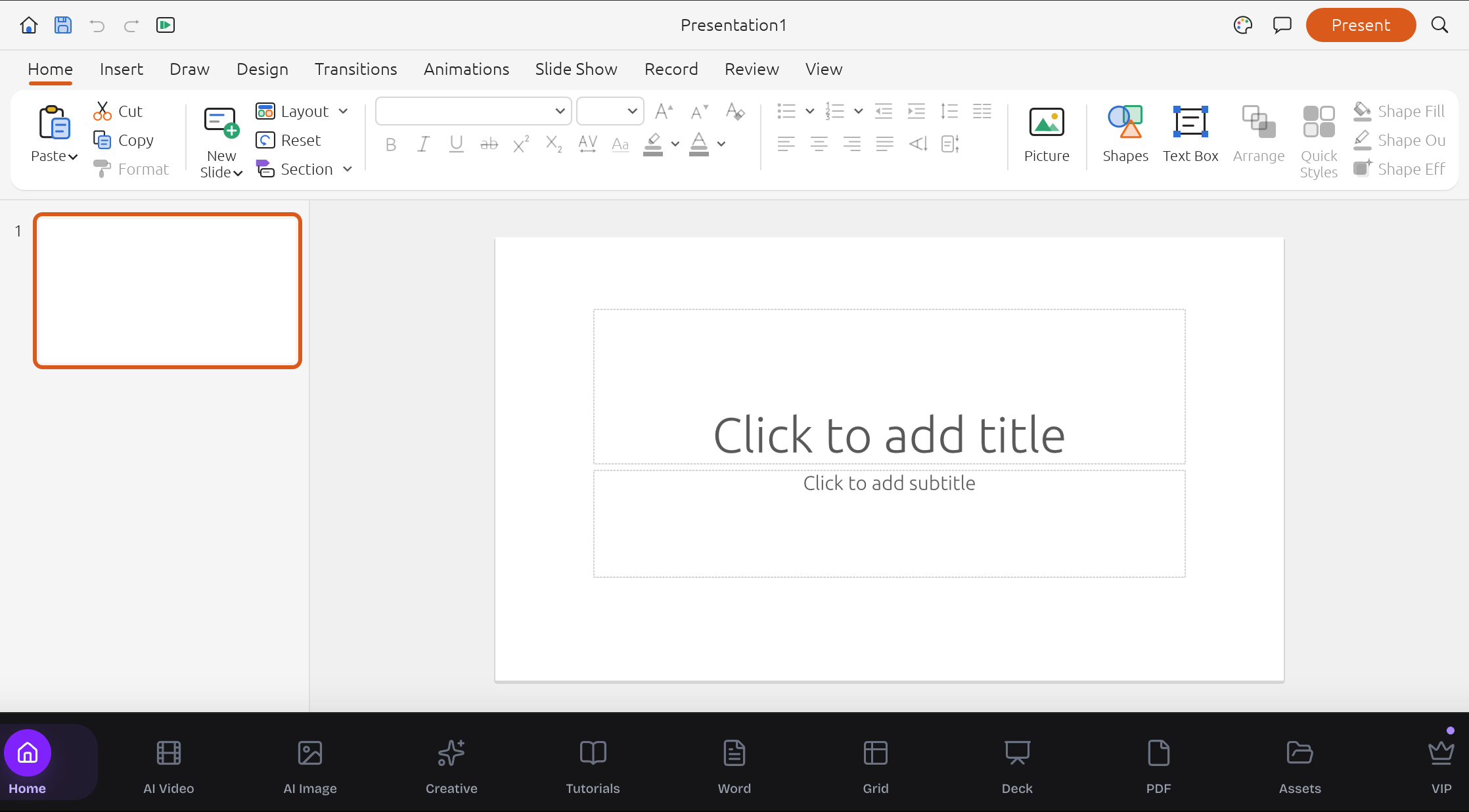
Task: Open Tutorials in the bottom bar
Action: pyautogui.click(x=593, y=767)
